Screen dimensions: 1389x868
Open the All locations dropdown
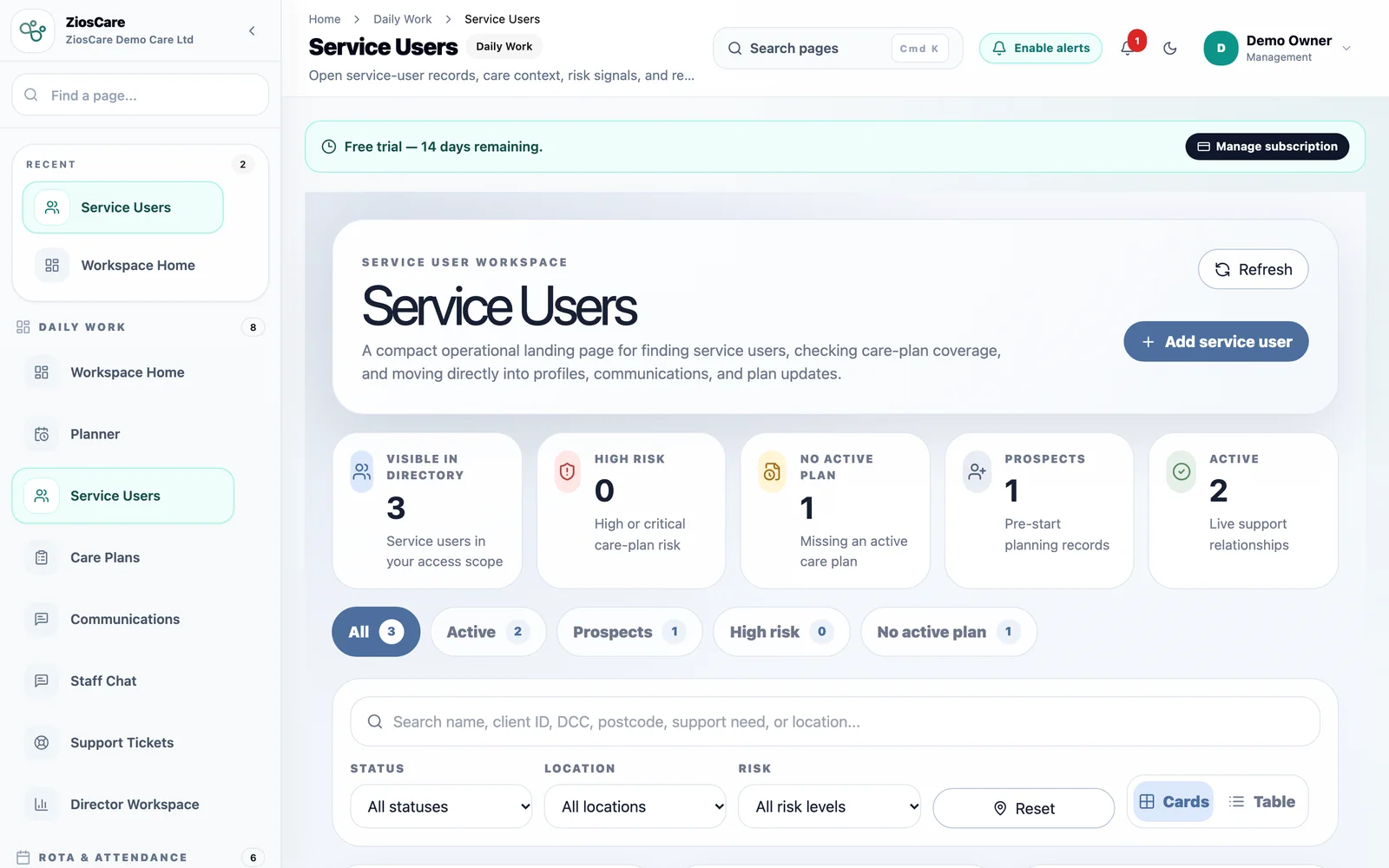click(635, 806)
